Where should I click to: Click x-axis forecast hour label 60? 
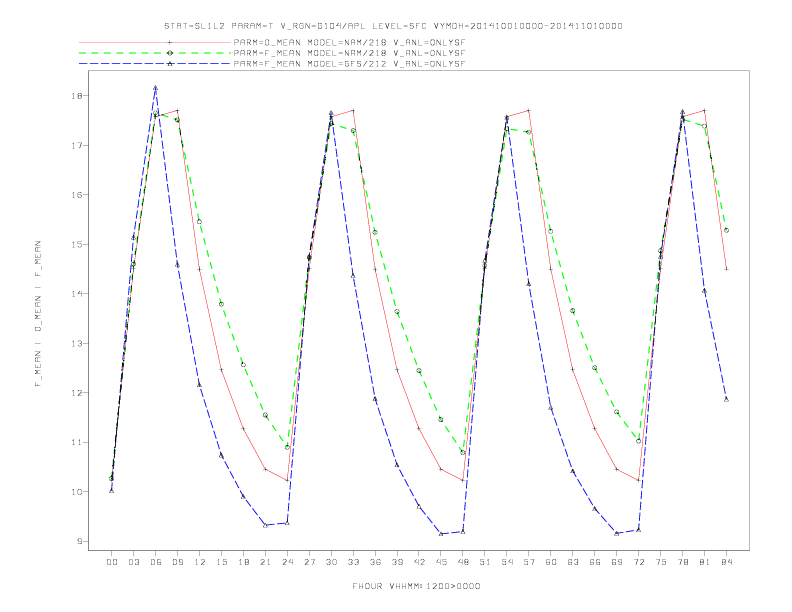(x=551, y=562)
